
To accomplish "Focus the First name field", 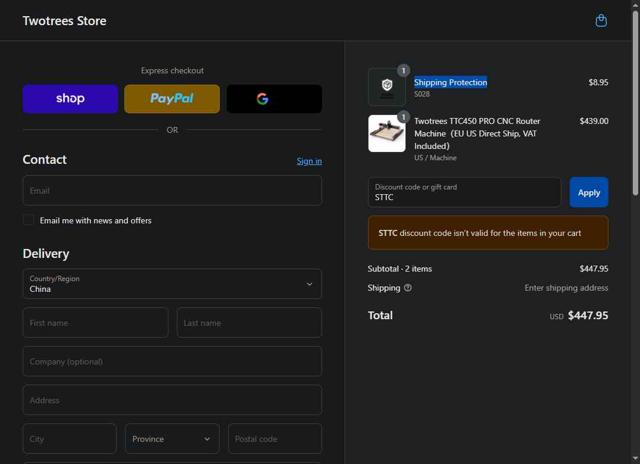I will 96,322.
